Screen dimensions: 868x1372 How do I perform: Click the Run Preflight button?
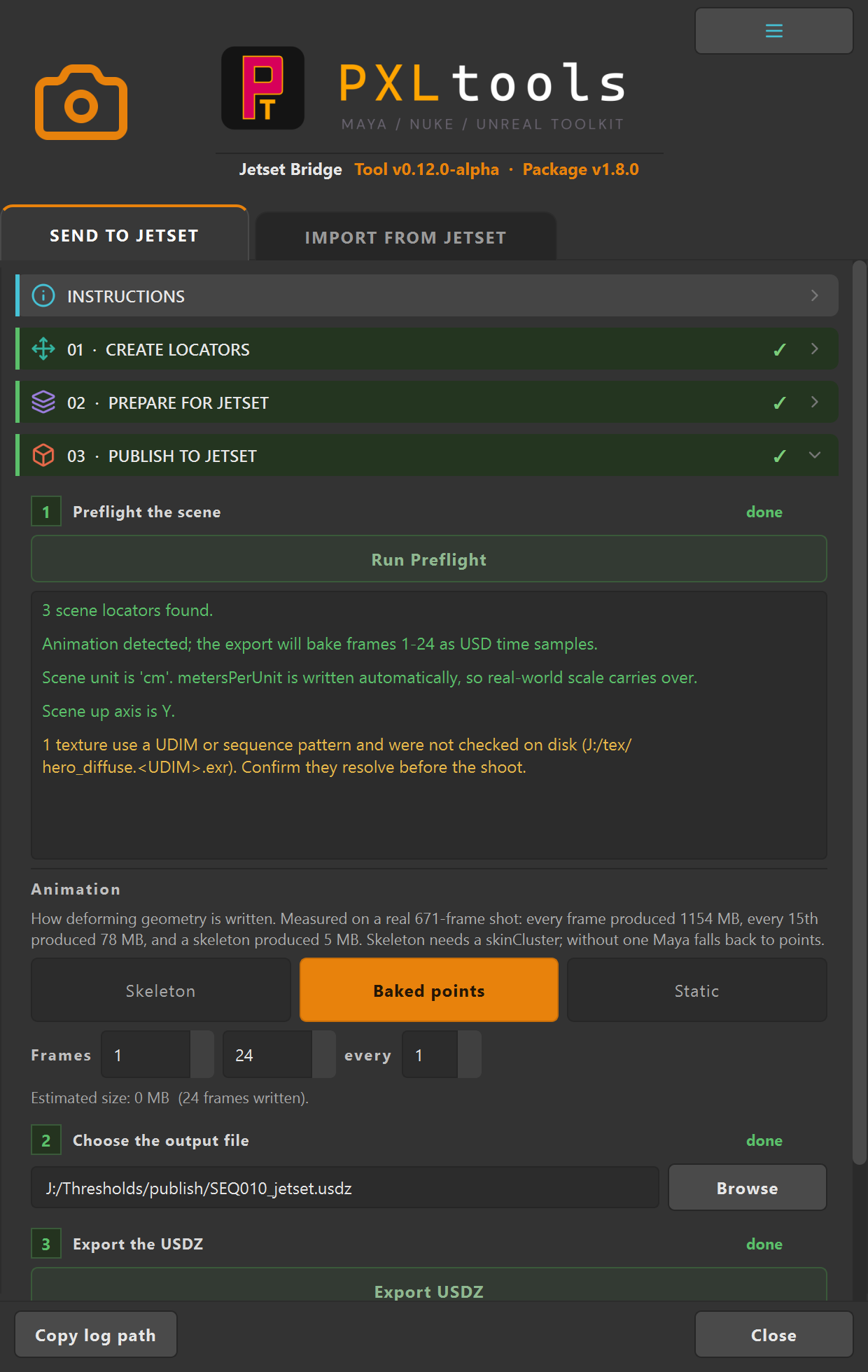[429, 559]
